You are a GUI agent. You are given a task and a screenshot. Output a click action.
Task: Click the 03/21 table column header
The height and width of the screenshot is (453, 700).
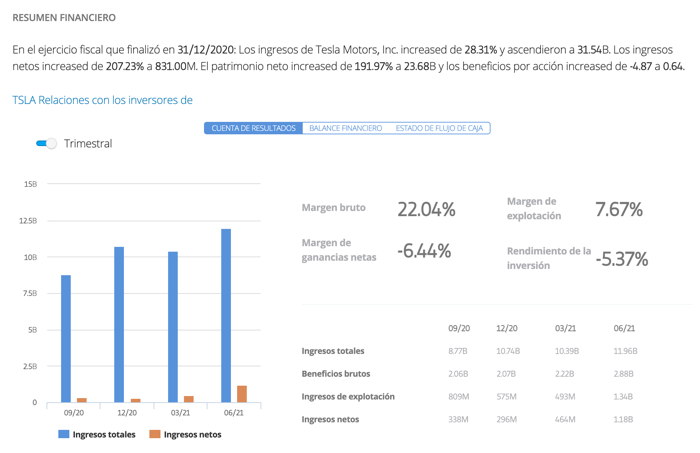click(x=565, y=328)
